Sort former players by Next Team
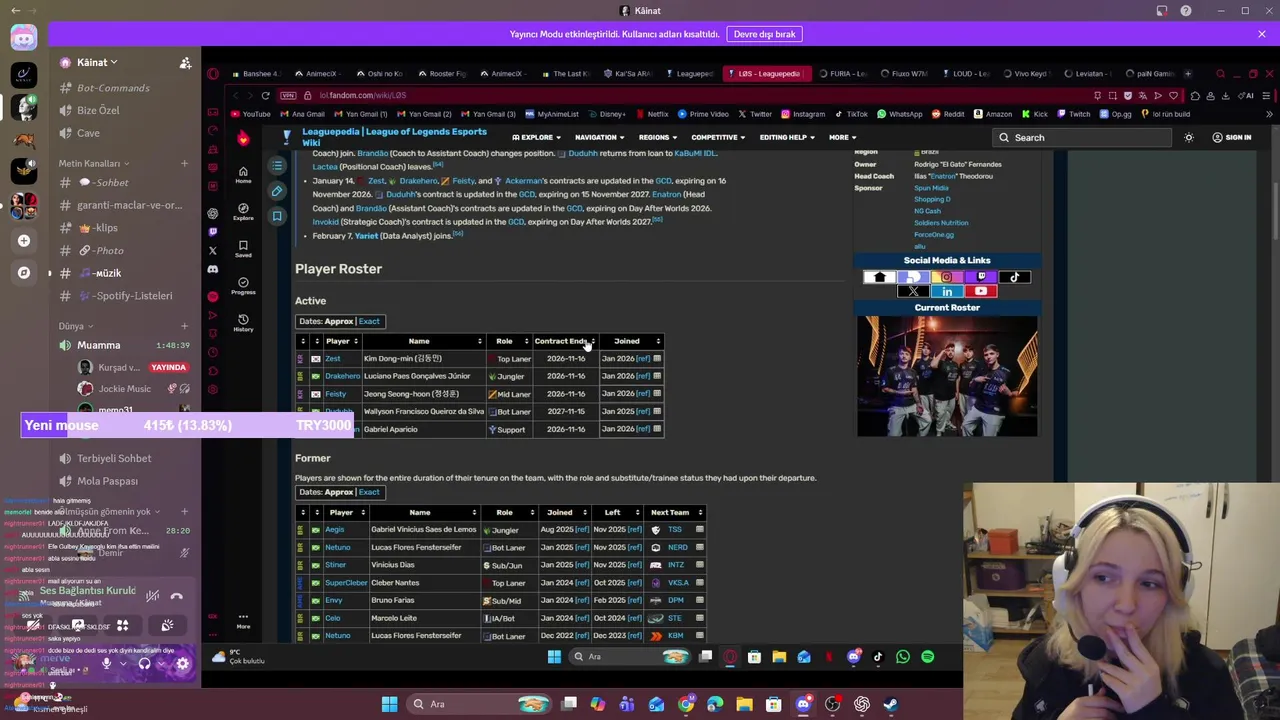 (675, 512)
